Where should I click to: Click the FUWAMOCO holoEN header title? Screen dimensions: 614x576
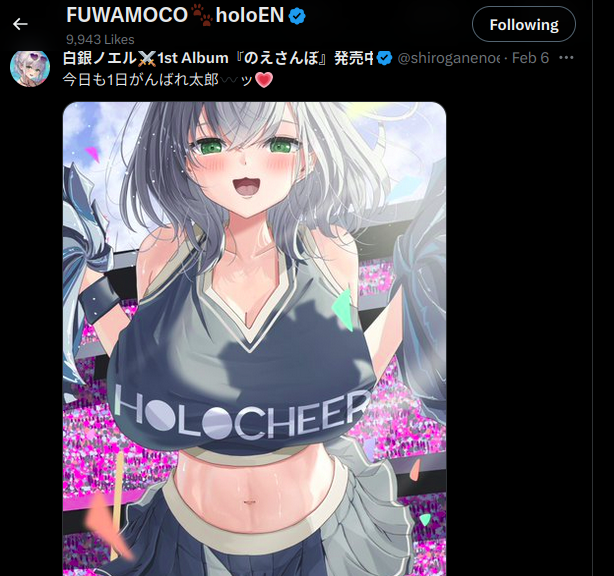pos(175,16)
